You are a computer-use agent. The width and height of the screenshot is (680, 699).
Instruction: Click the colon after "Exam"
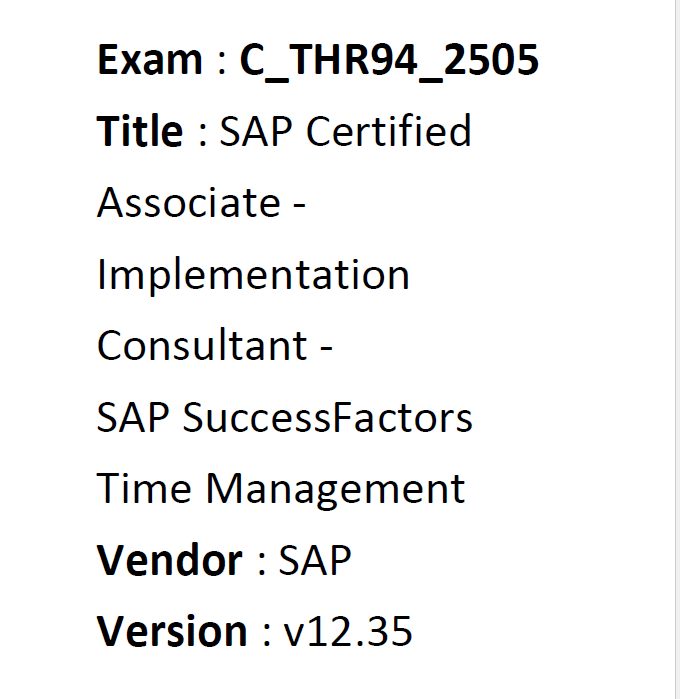222,63
